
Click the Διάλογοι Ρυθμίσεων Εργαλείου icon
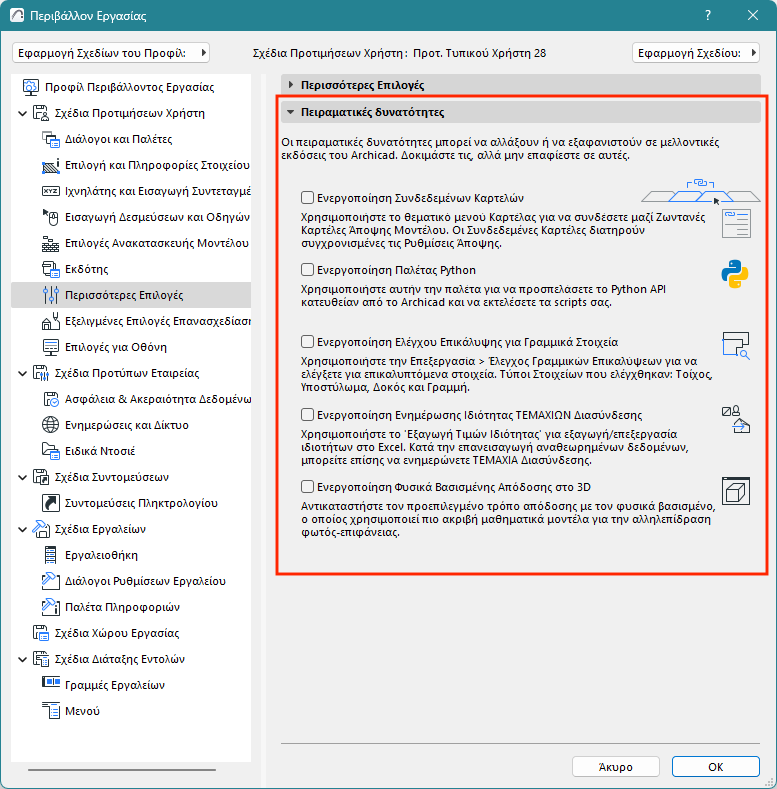click(x=50, y=581)
